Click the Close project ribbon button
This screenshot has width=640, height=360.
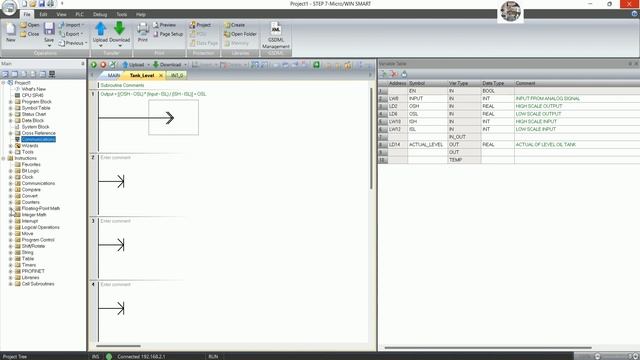click(x=30, y=34)
